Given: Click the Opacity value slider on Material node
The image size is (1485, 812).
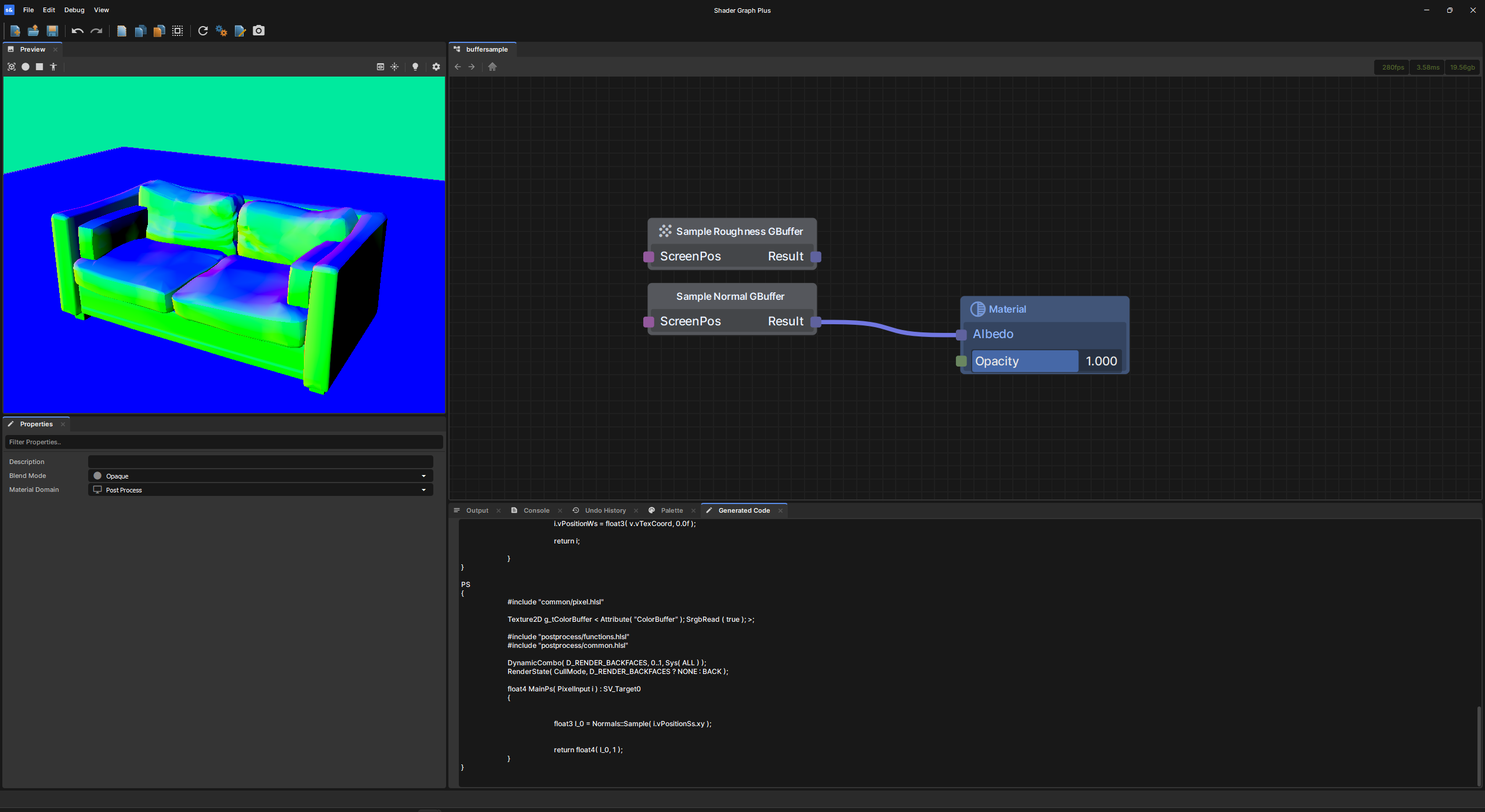Looking at the screenshot, I should pos(1046,361).
